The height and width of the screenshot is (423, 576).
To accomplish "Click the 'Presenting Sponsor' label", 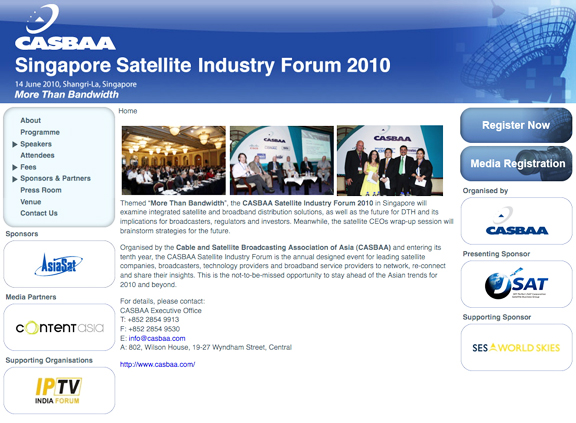I will pos(496,254).
